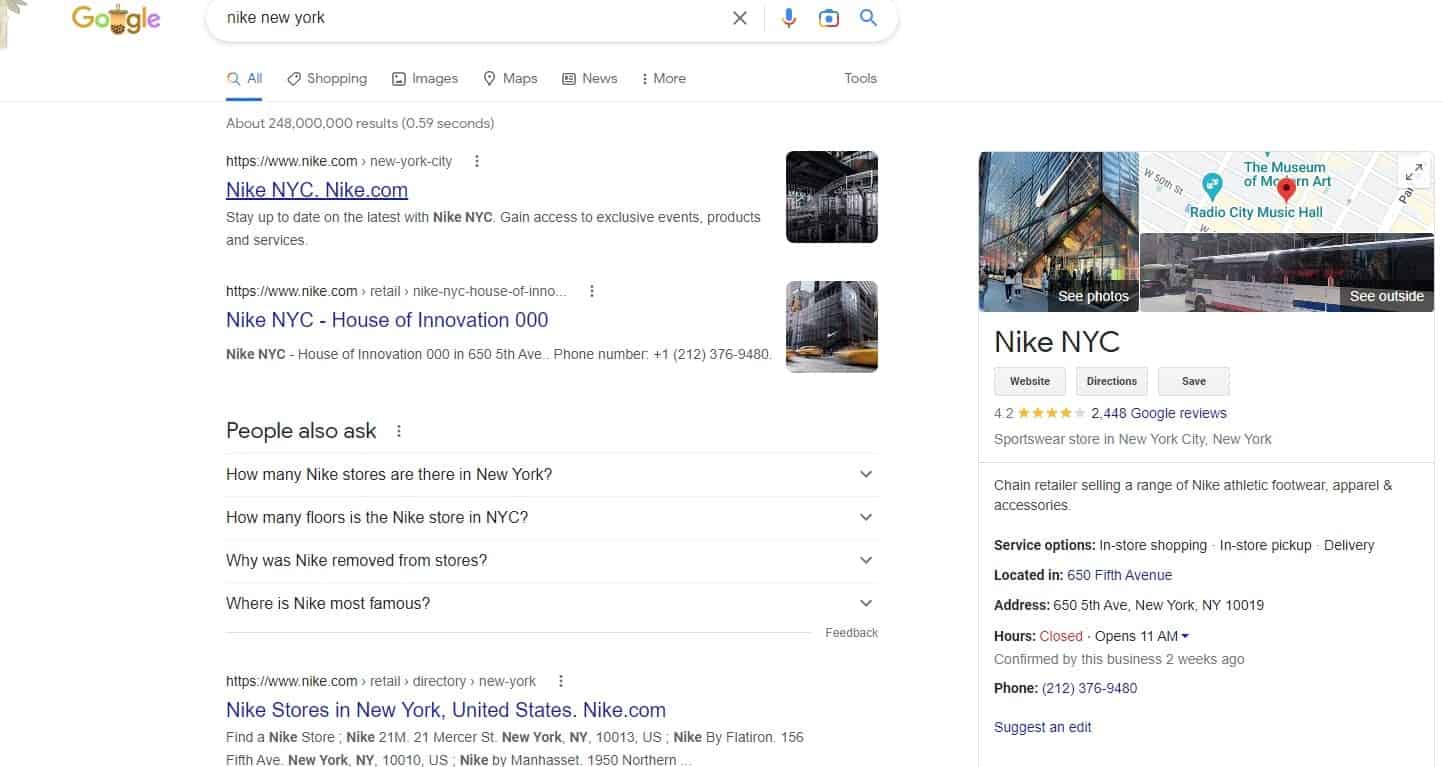Image resolution: width=1443 pixels, height=767 pixels.
Task: Click the address 650 5th Ave, New York, NY 10019
Action: click(1158, 605)
